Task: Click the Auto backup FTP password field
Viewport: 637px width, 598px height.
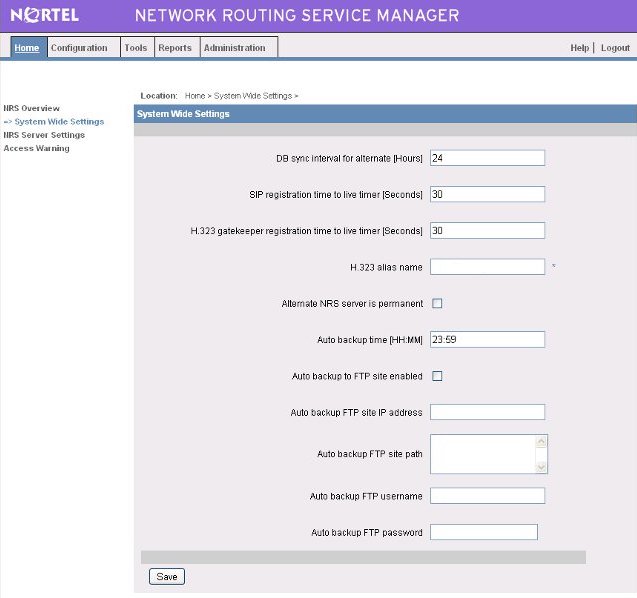Action: pyautogui.click(x=483, y=532)
